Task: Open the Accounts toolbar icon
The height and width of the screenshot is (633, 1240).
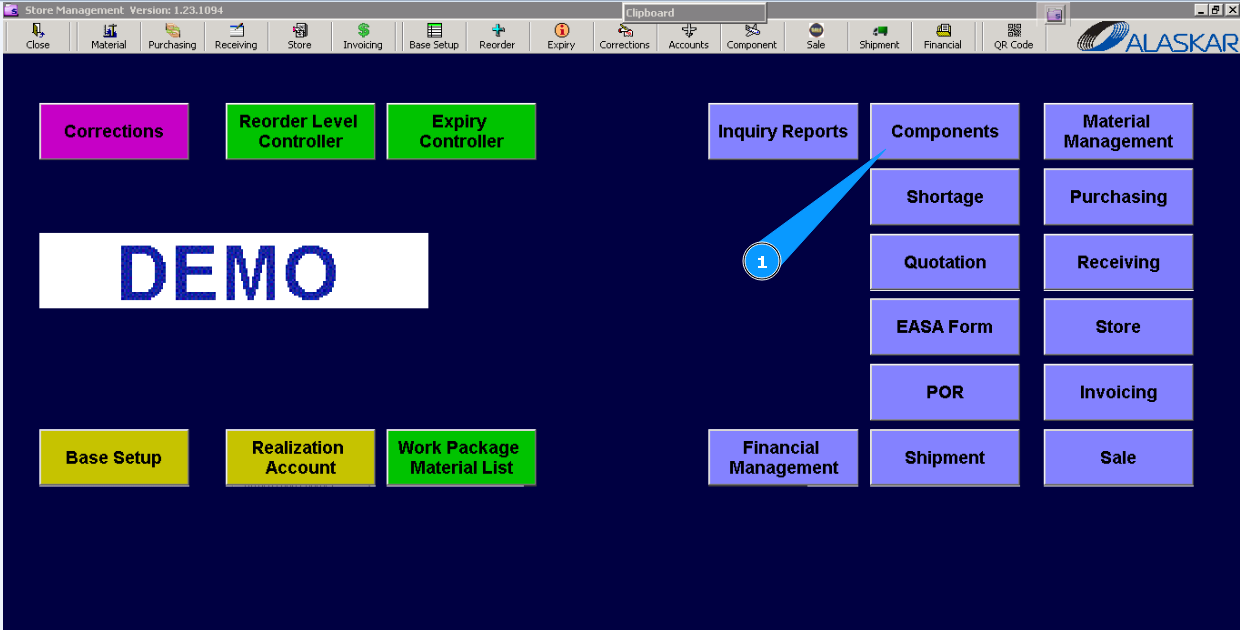Action: (688, 37)
